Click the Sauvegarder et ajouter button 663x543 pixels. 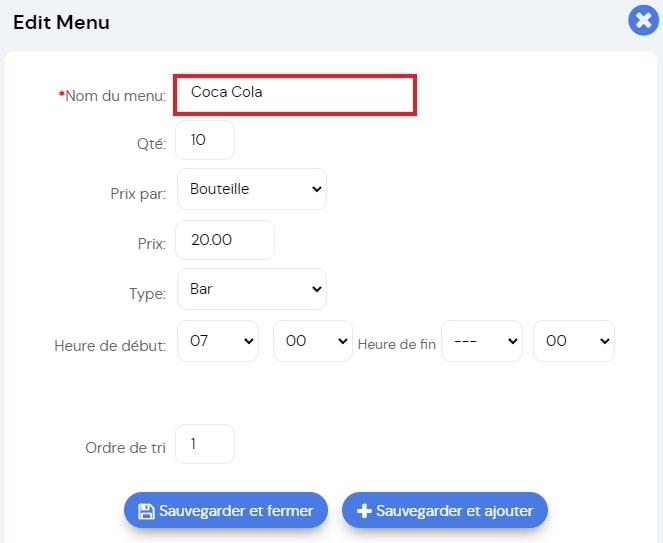(x=445, y=510)
